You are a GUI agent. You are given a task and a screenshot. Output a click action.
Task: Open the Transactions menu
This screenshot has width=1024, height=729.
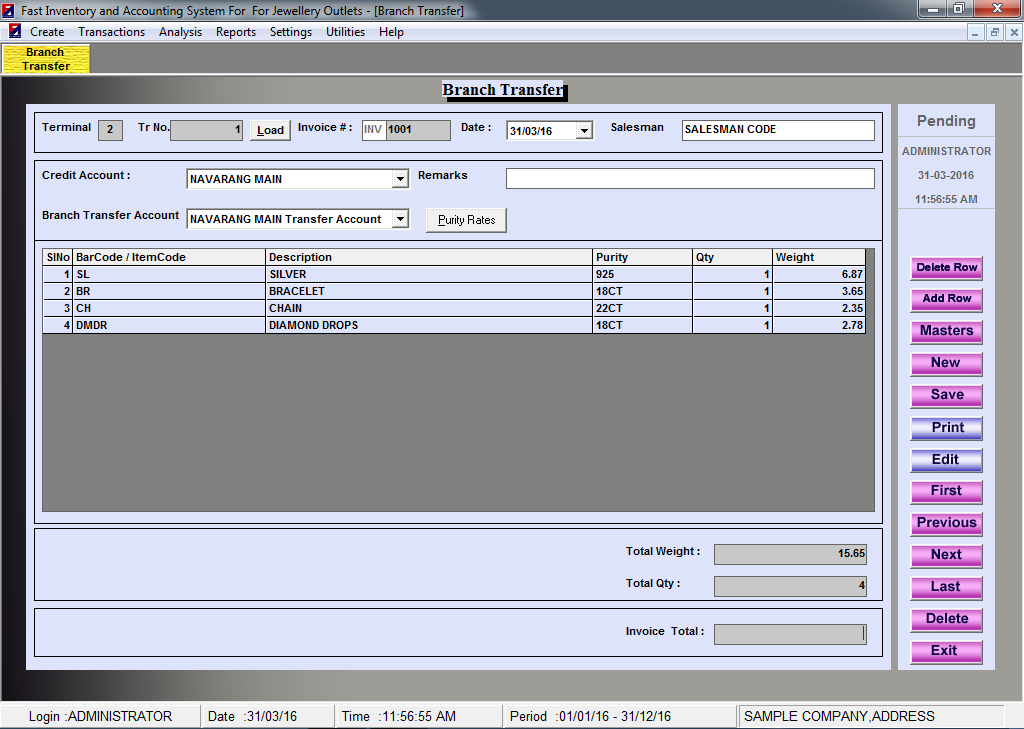click(x=111, y=32)
